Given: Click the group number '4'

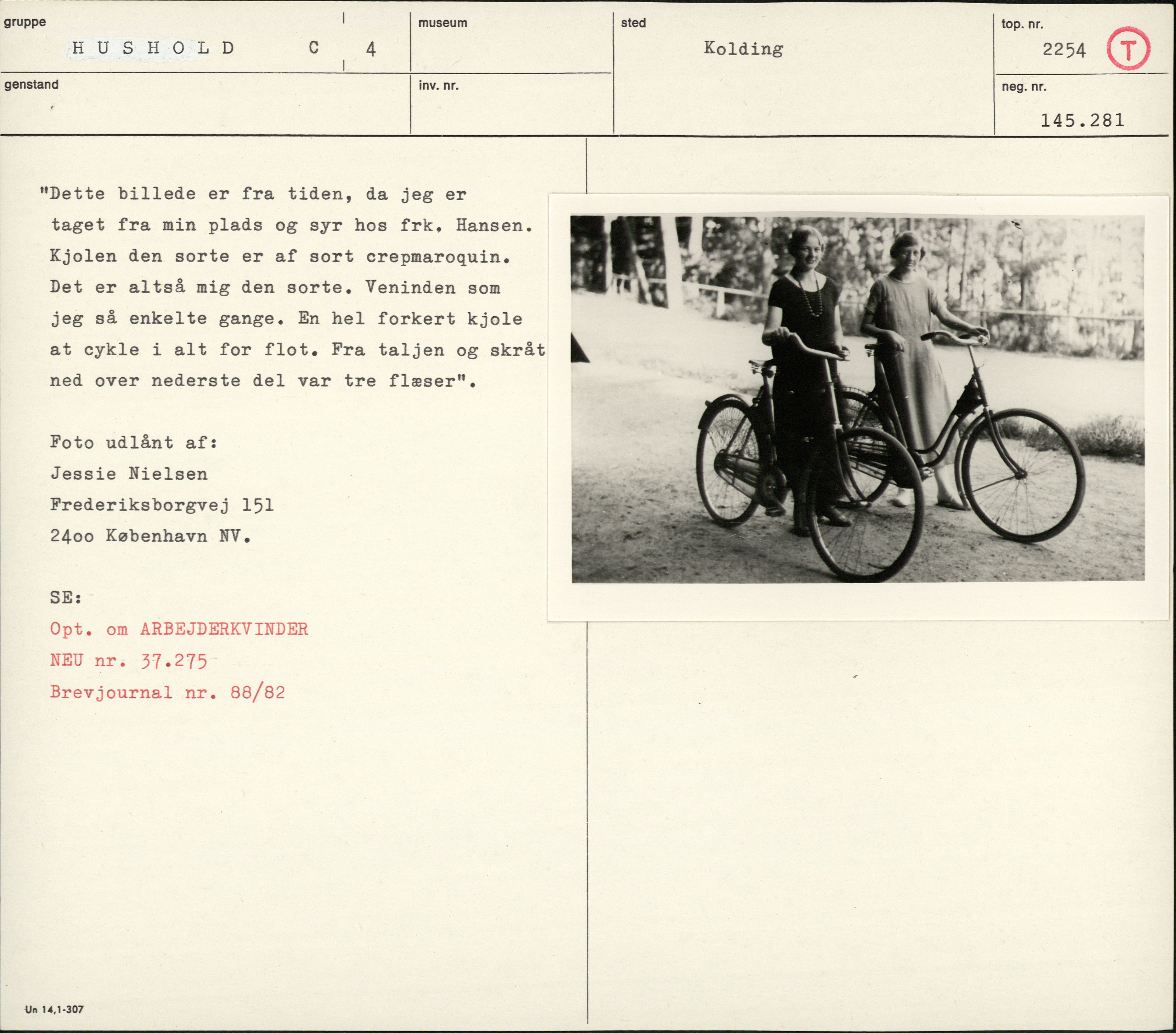Looking at the screenshot, I should tap(371, 49).
